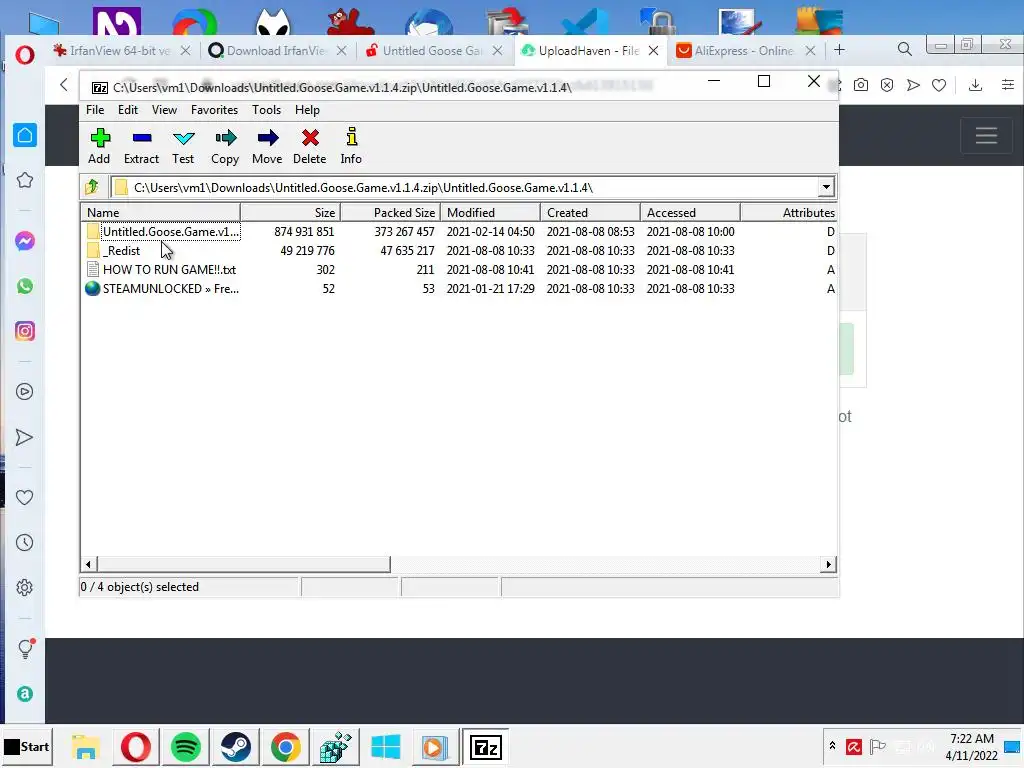Open Chrome from taskbar
Image resolution: width=1024 pixels, height=768 pixels.
coord(285,747)
